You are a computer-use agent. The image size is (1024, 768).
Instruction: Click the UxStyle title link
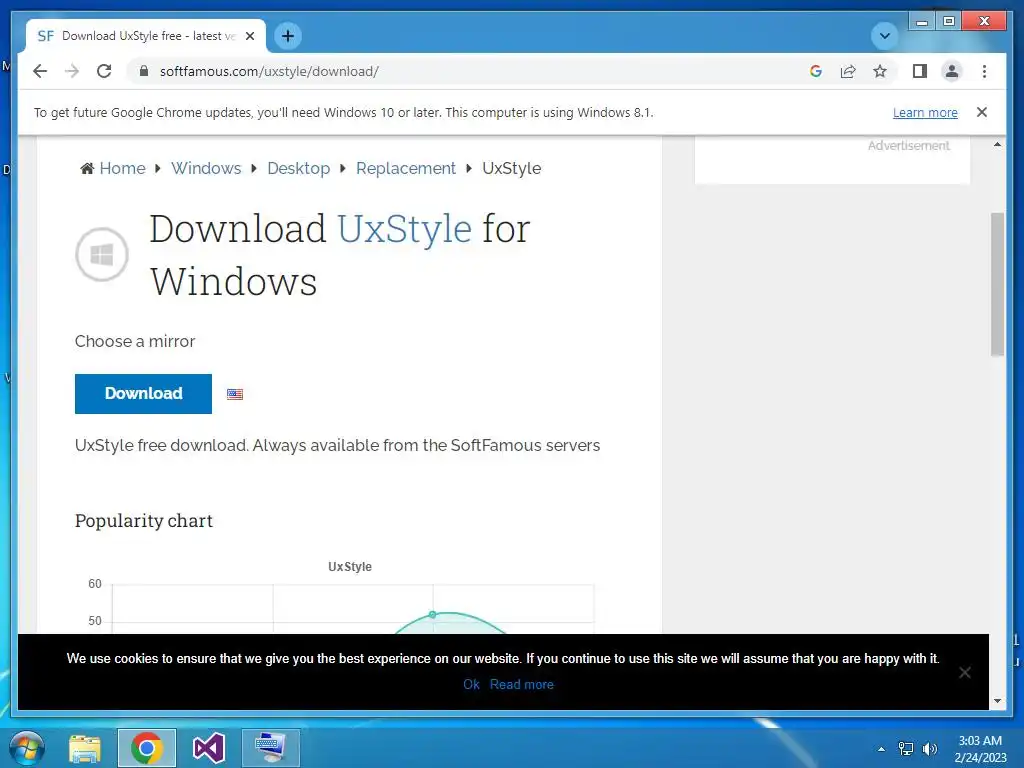click(404, 229)
